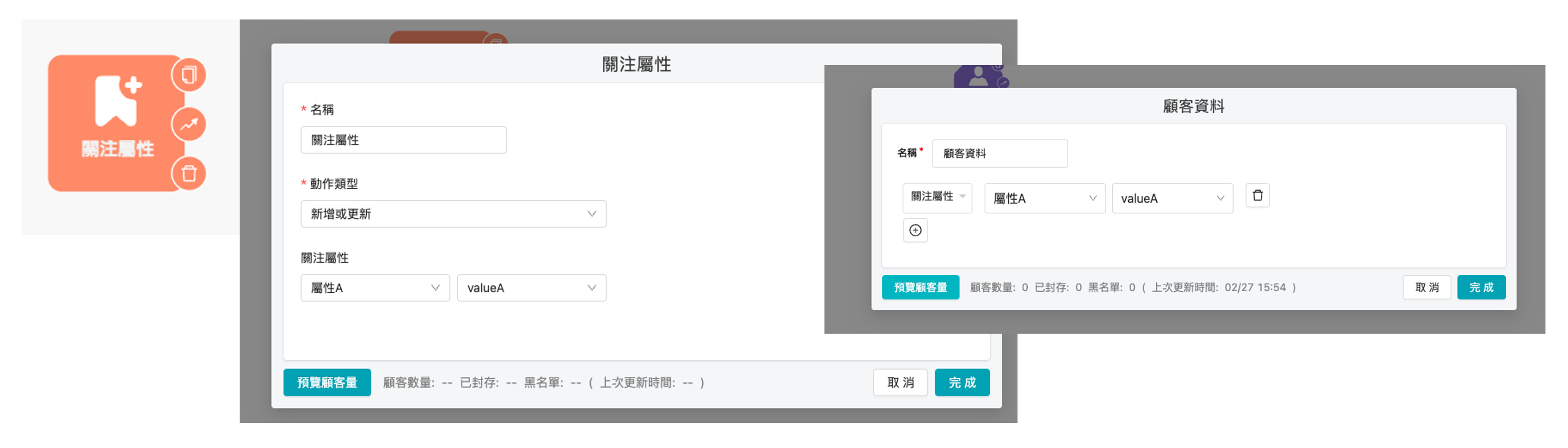Open the 關注屬性 type dropdown in the 顧客資料 dialog

click(x=938, y=197)
